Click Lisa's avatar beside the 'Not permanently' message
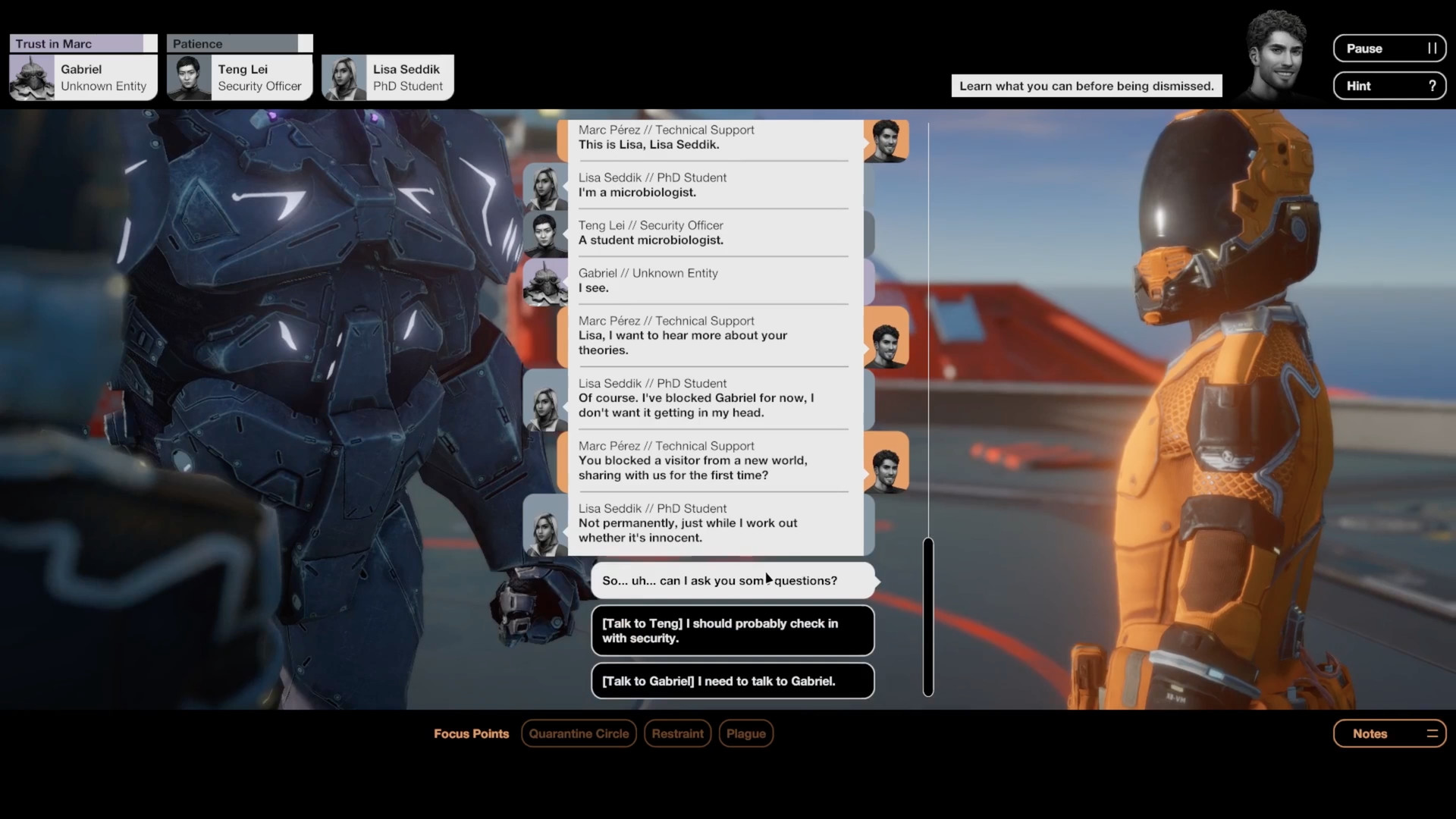 pyautogui.click(x=545, y=525)
